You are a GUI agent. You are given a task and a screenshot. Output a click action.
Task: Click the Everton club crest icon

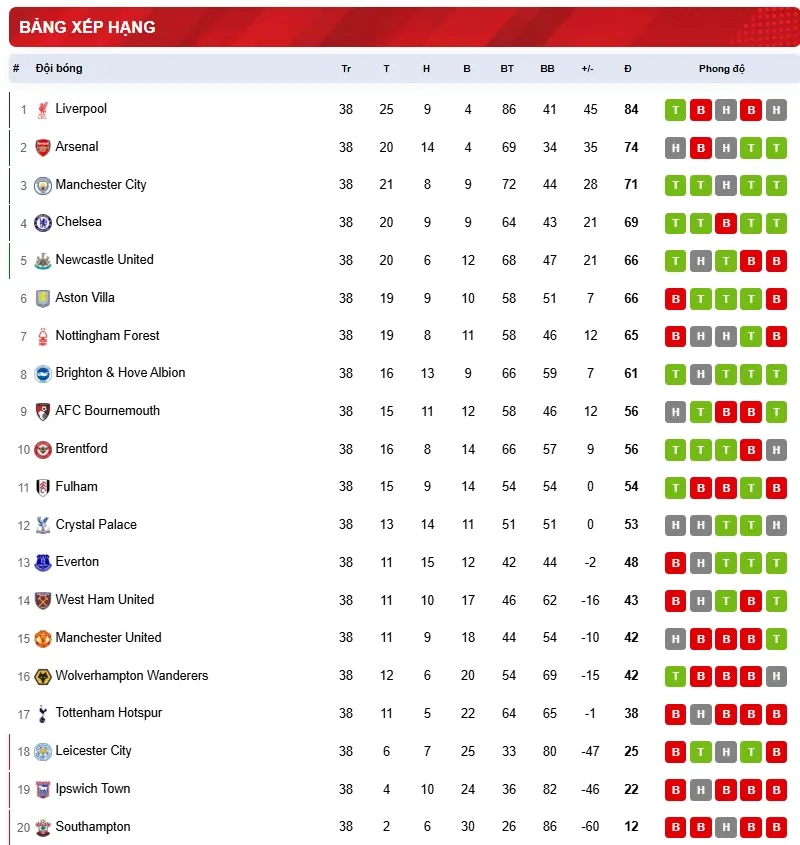[43, 563]
